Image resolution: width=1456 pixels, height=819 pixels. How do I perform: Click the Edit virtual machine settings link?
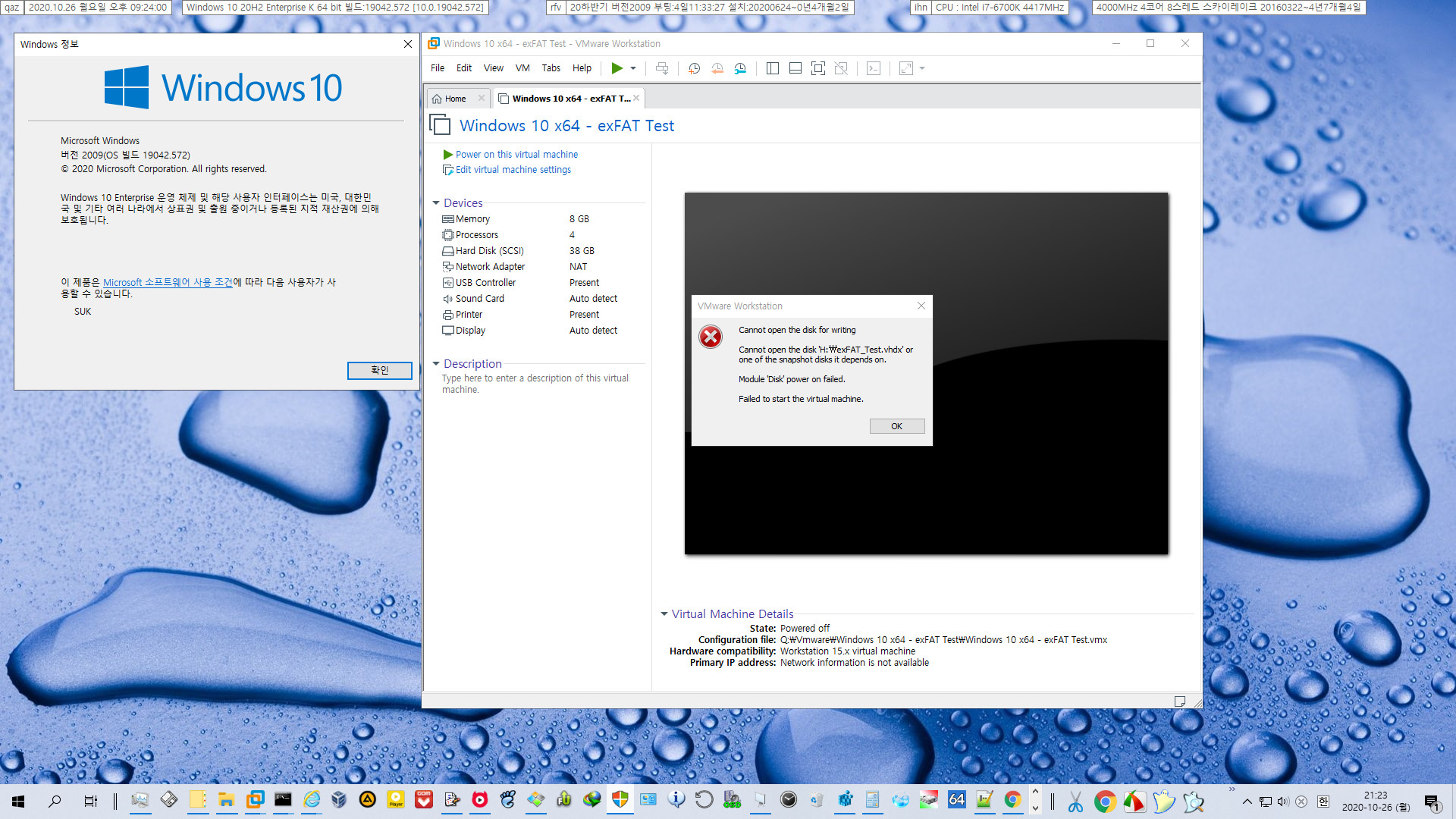[512, 169]
